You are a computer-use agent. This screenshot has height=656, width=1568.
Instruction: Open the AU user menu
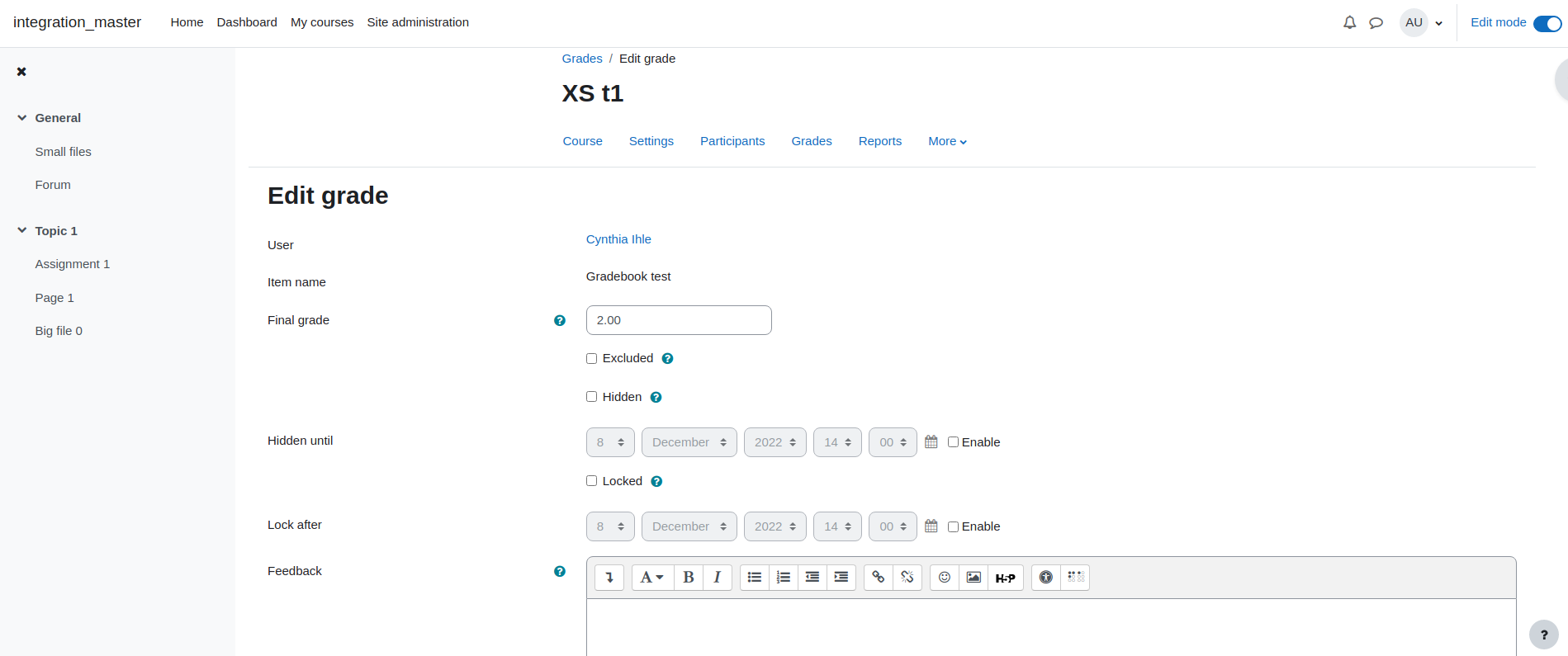(1422, 23)
